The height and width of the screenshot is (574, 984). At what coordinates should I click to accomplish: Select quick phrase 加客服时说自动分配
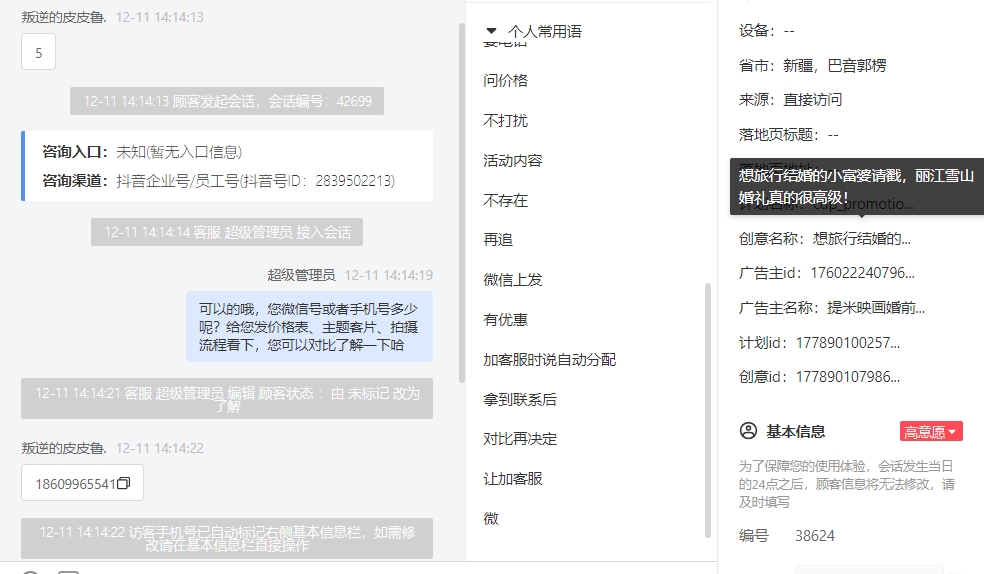coord(550,359)
